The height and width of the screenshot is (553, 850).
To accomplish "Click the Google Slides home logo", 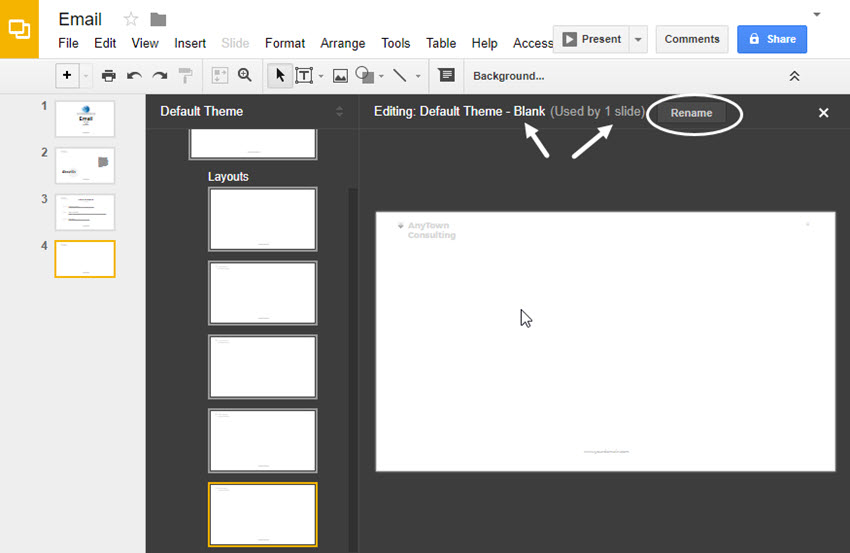I will click(19, 29).
